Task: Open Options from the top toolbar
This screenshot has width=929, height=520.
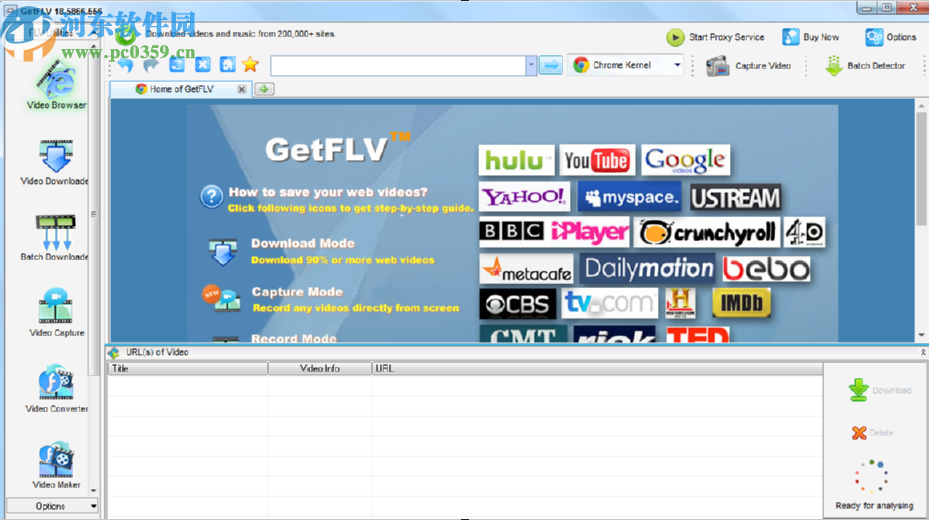Action: 890,37
